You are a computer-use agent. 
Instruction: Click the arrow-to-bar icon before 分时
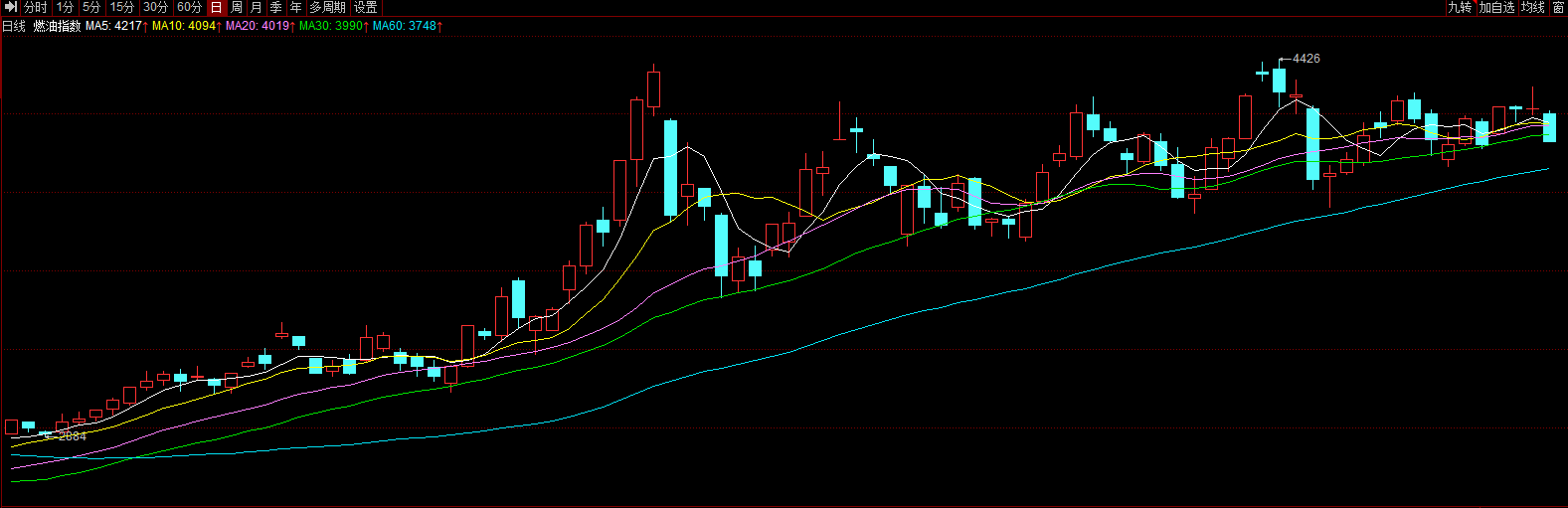tap(12, 7)
